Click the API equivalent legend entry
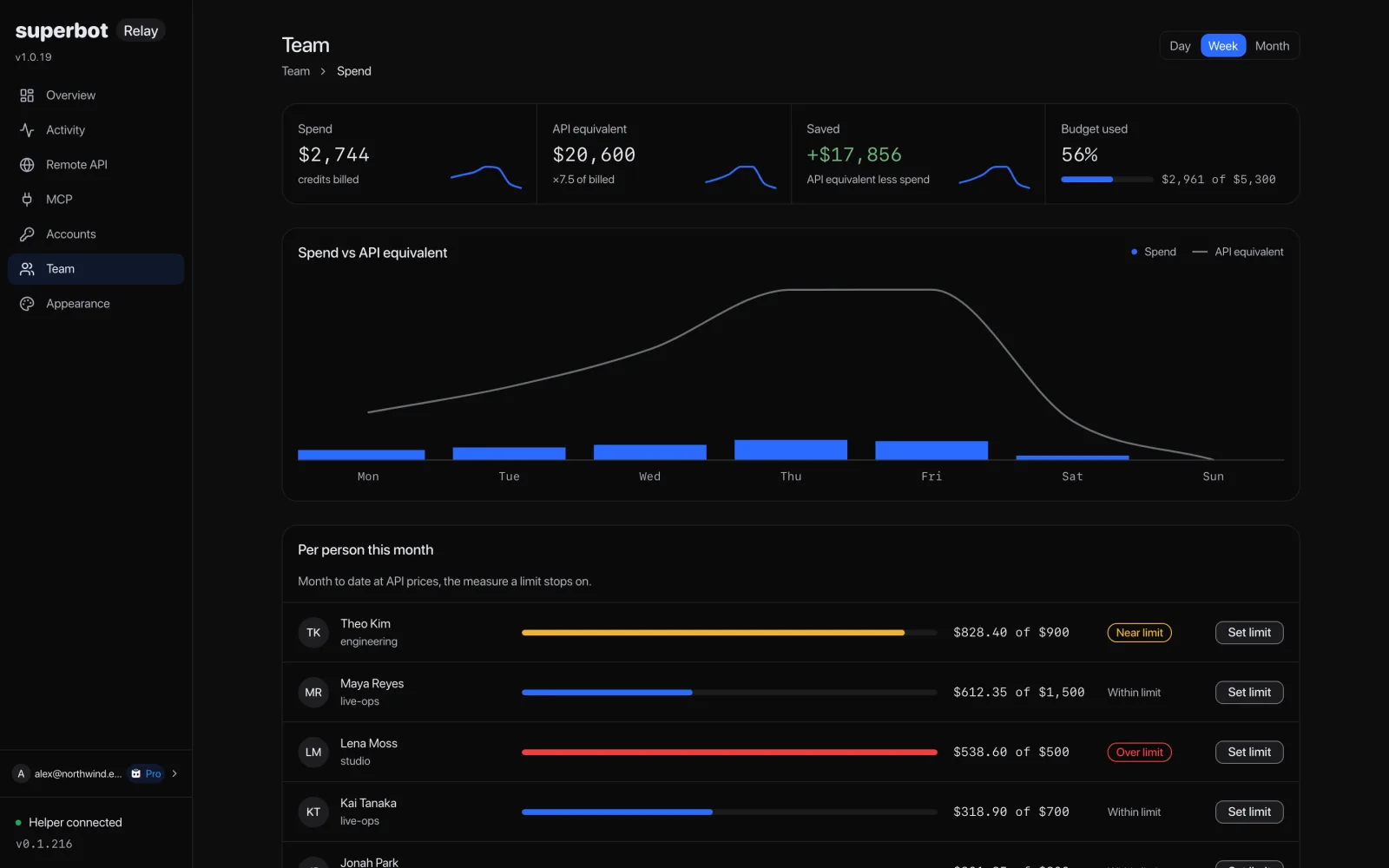 [1238, 252]
